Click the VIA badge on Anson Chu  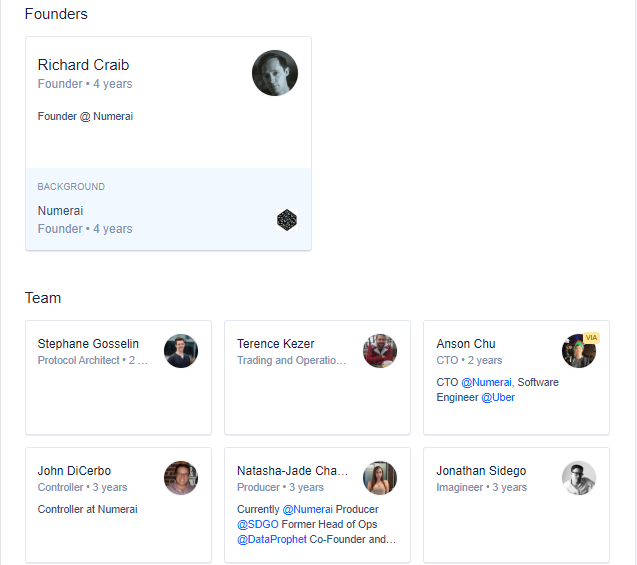click(591, 338)
